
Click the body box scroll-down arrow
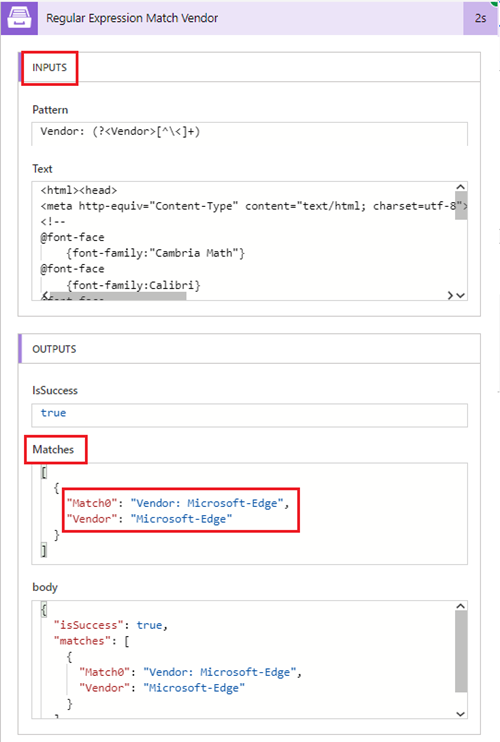click(461, 714)
